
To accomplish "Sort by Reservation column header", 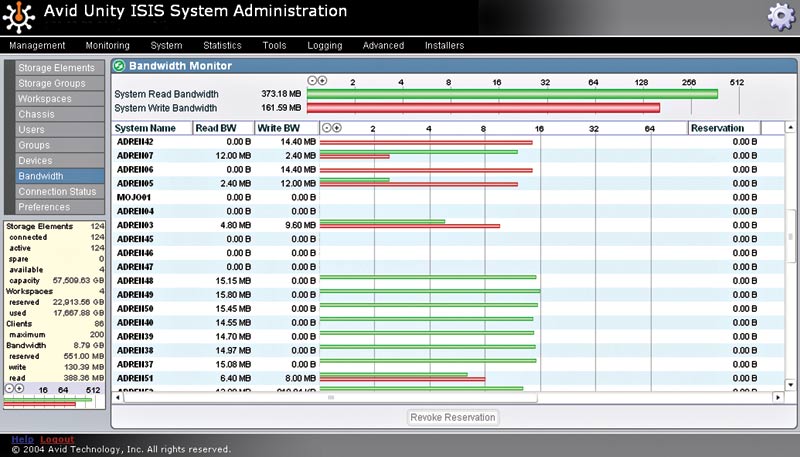I will [x=724, y=128].
